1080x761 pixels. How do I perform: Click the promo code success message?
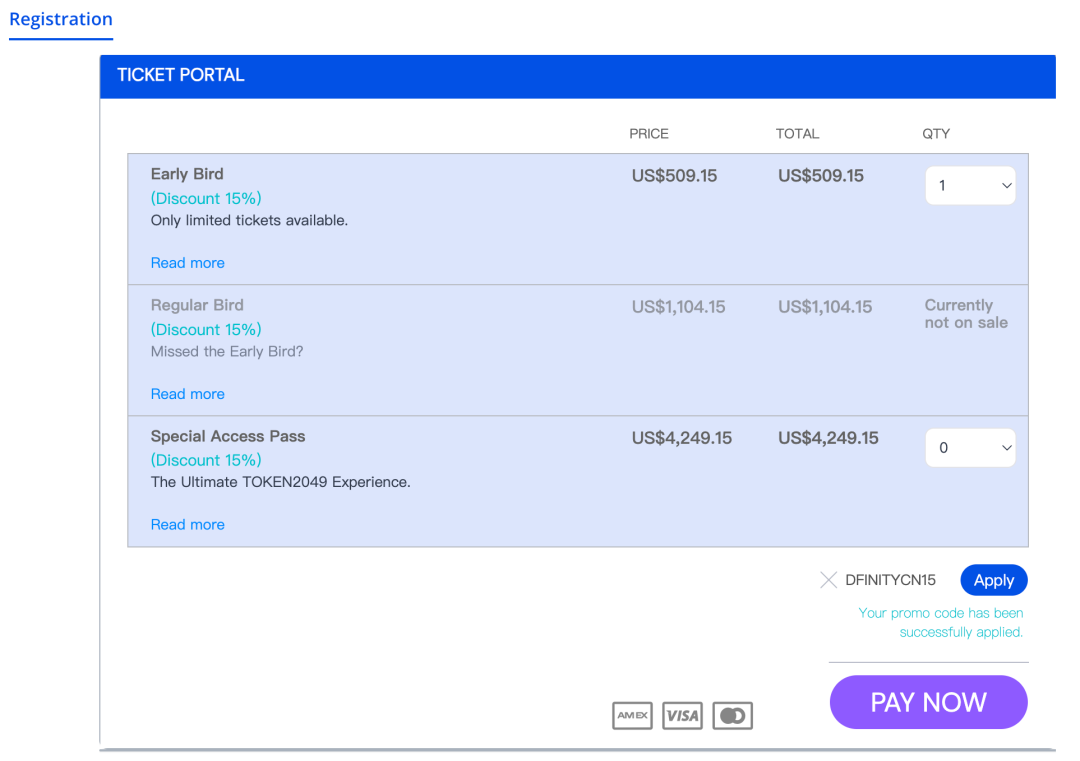pos(941,623)
